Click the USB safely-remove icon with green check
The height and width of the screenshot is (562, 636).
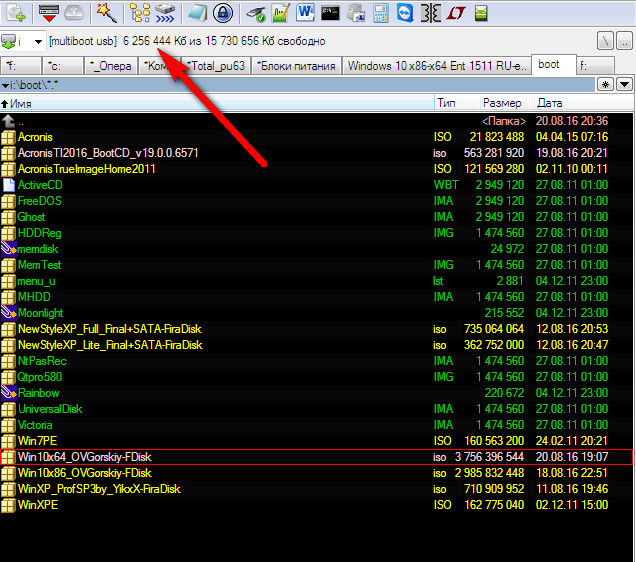[256, 13]
